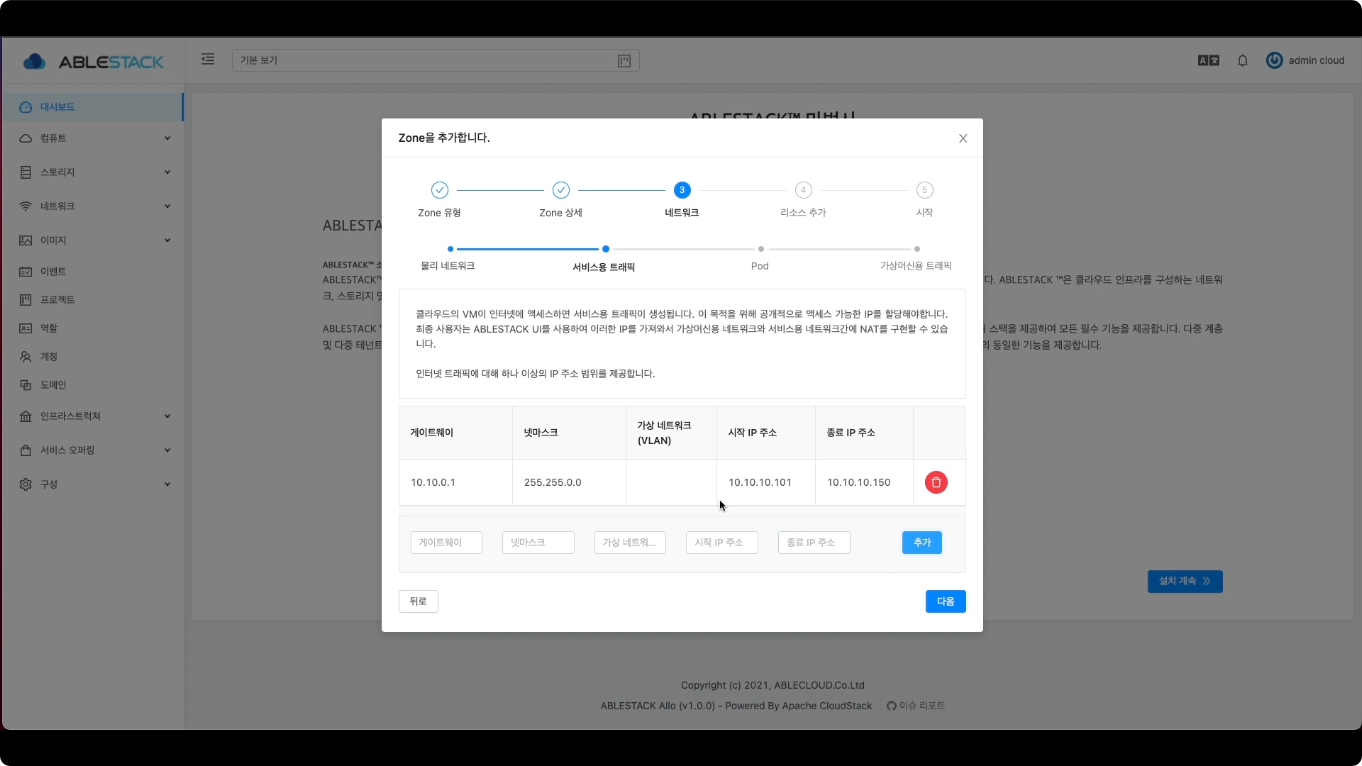The image size is (1362, 766).
Task: Click 가상머신용 트래픽 sub-step dot
Action: coord(917,248)
